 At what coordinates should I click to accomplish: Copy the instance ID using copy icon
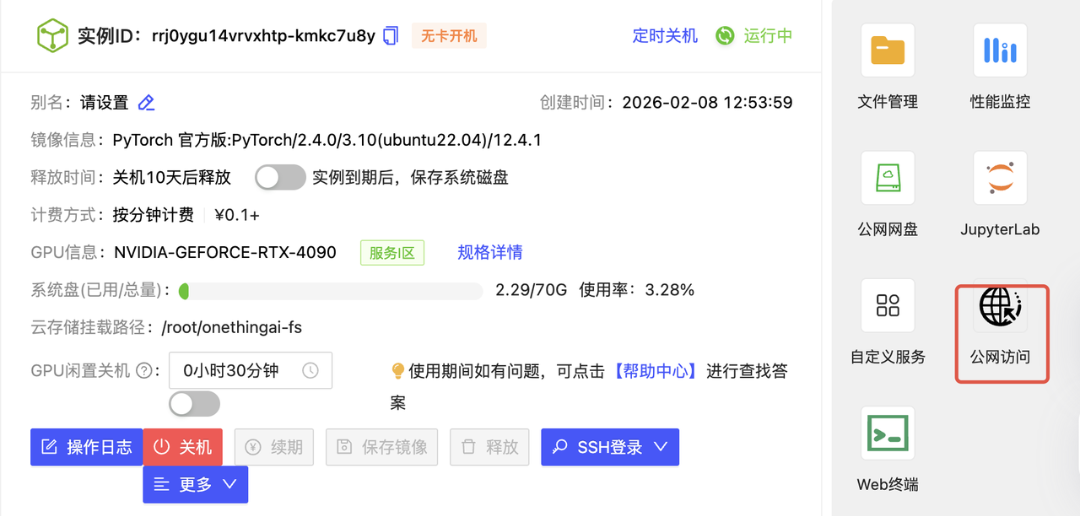coord(391,36)
